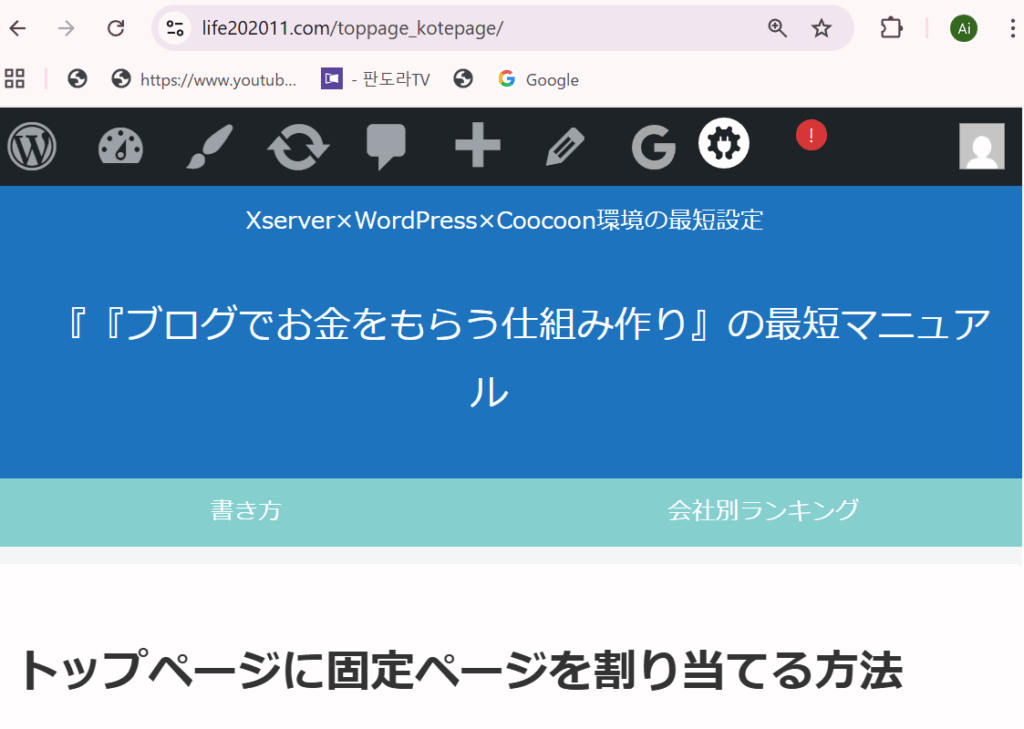The width and height of the screenshot is (1024, 729).
Task: Open the 会社別ランキング menu item
Action: pyautogui.click(x=763, y=511)
